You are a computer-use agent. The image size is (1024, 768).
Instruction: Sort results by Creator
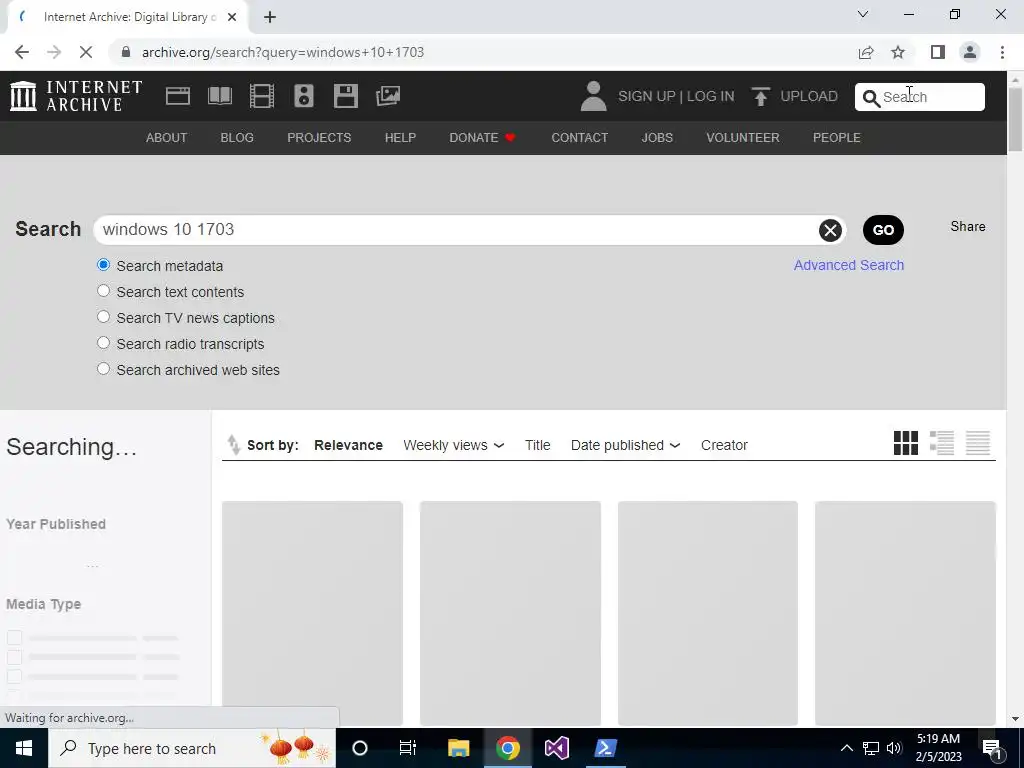[724, 445]
